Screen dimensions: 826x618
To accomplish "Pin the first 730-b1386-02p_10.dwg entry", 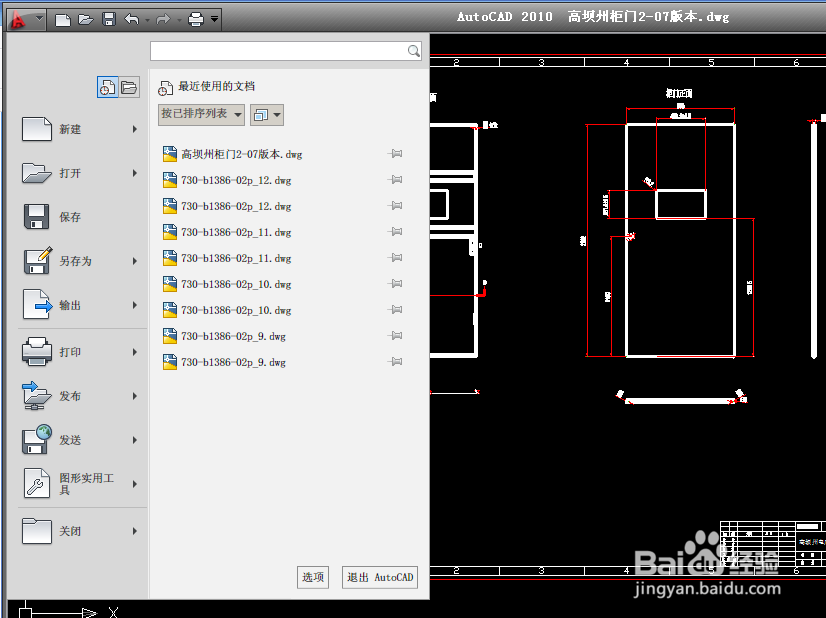I will [x=395, y=283].
